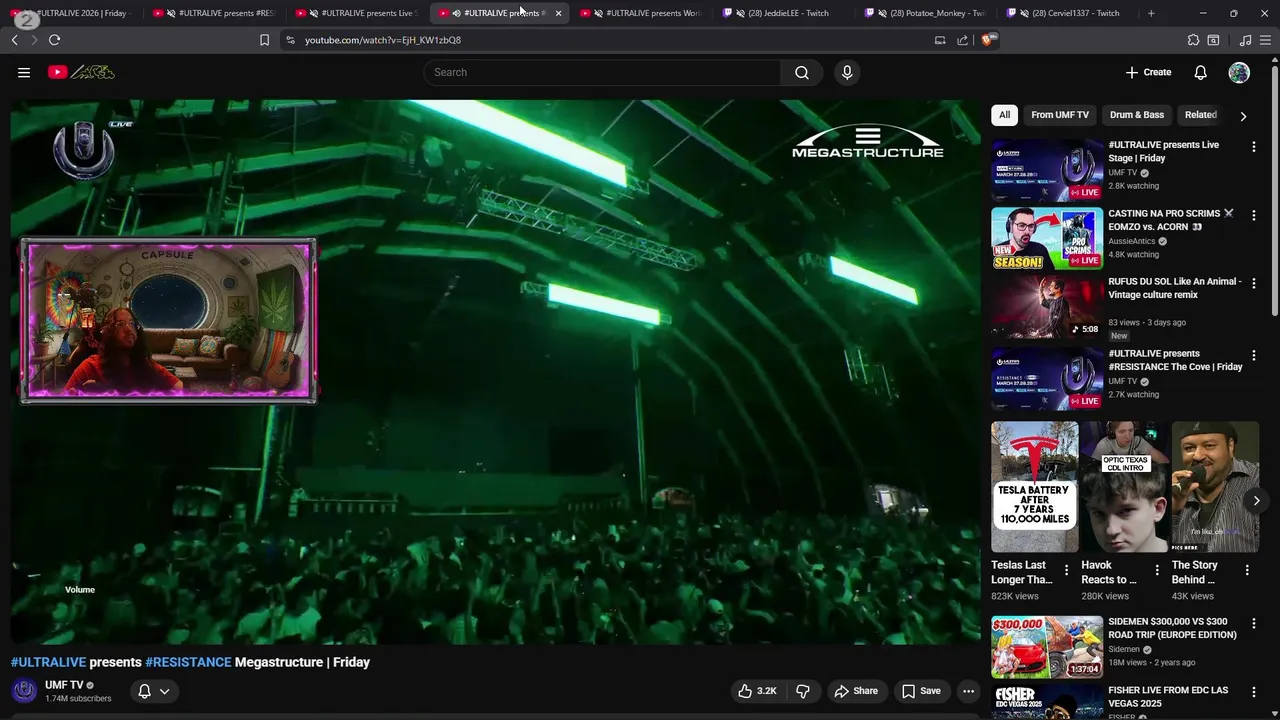Toggle the subscription notification bell for UMF TV
This screenshot has height=720, width=1280.
pos(144,691)
